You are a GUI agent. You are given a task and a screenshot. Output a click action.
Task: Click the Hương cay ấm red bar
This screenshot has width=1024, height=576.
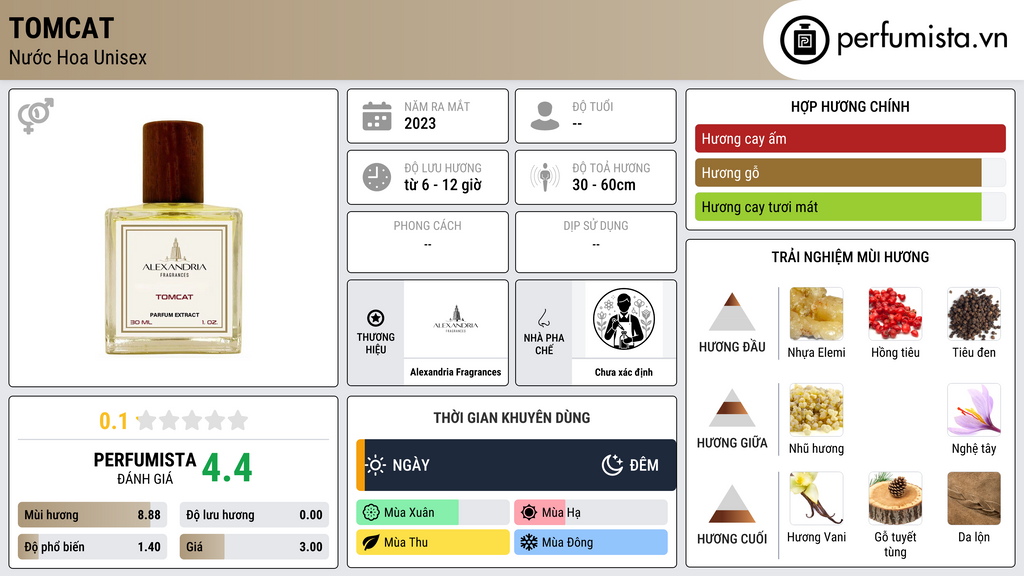850,138
